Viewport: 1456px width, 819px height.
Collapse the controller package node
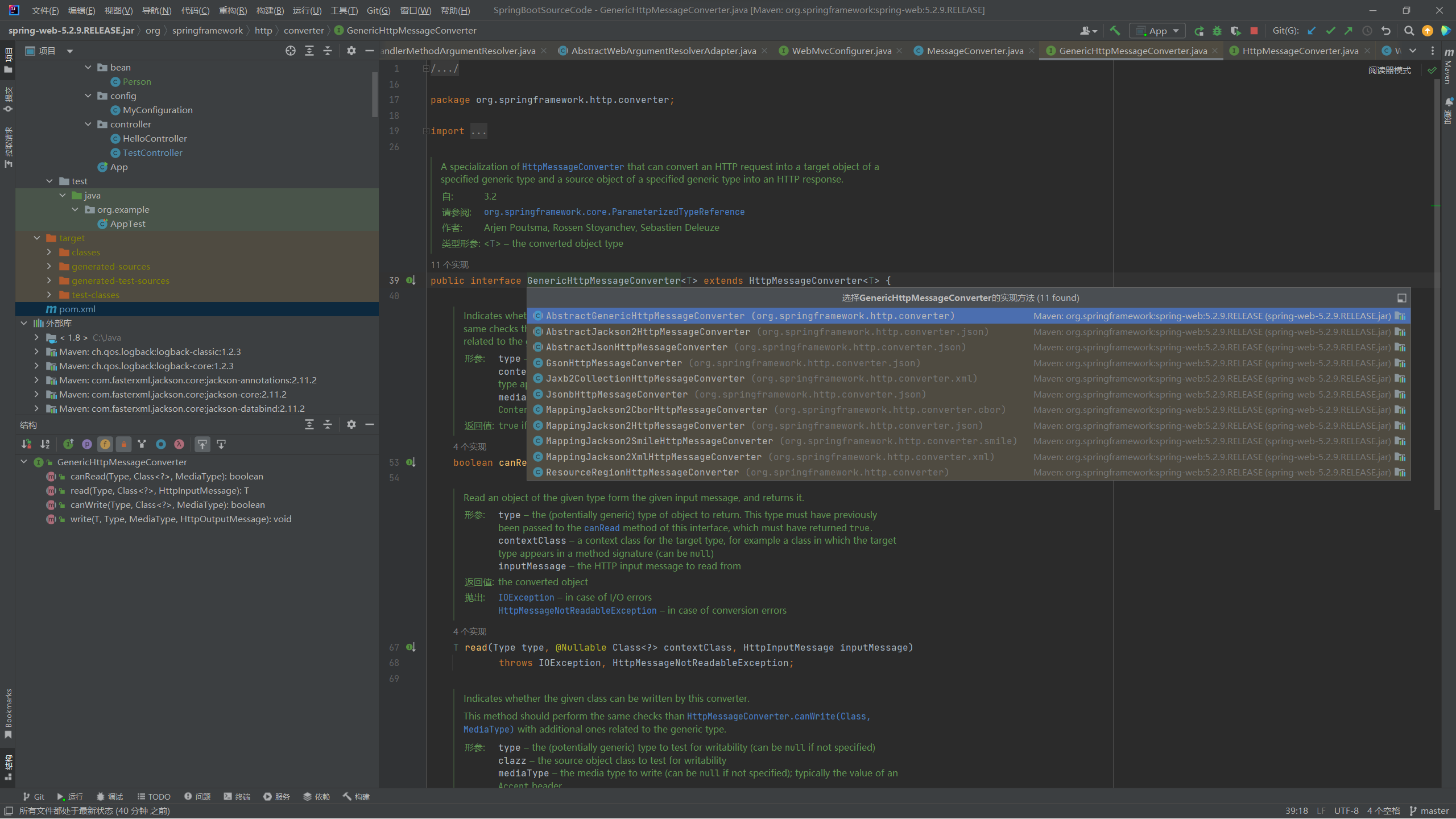(88, 124)
